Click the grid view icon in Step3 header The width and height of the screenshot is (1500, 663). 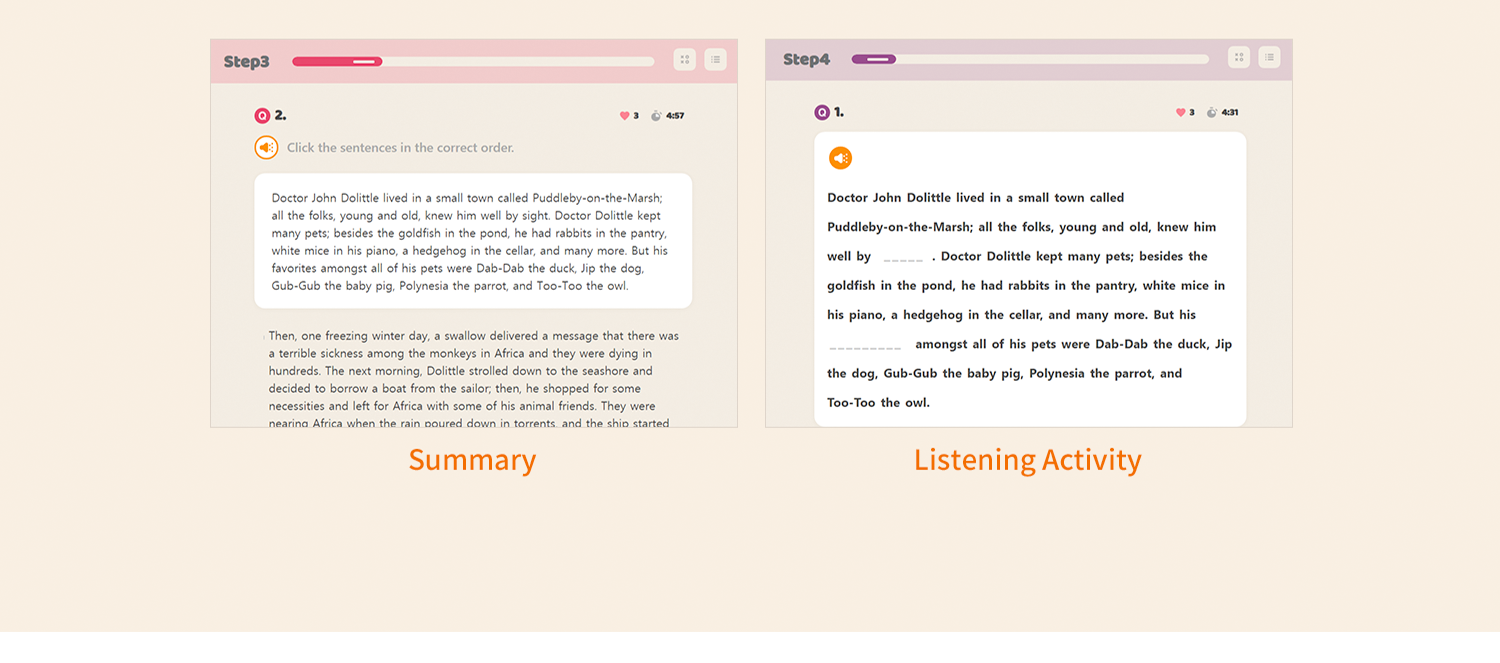pyautogui.click(x=684, y=60)
